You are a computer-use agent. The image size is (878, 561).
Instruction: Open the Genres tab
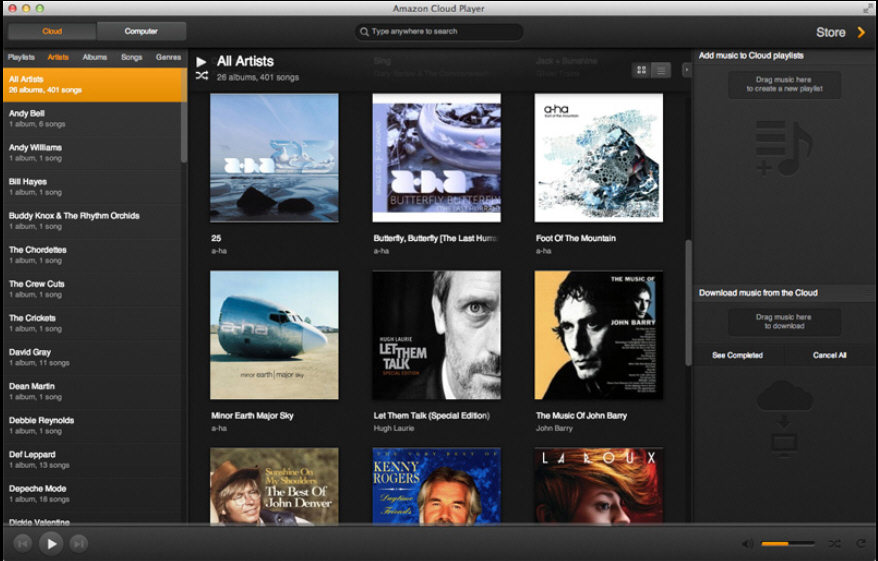tap(168, 57)
